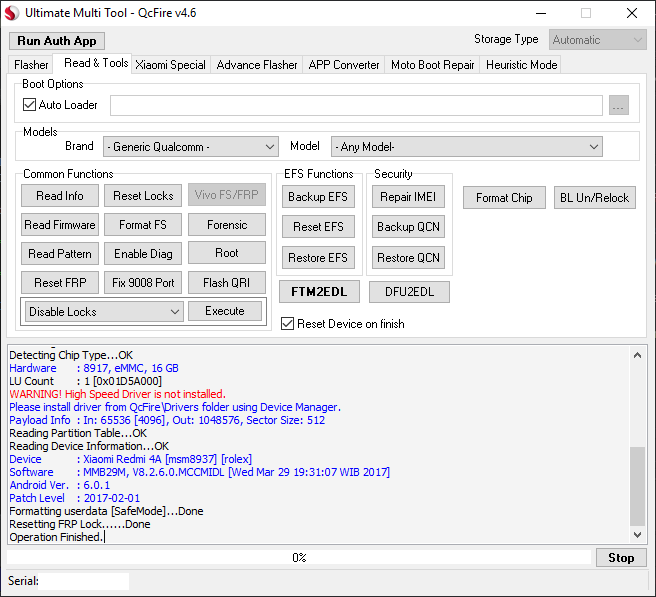Click the Format FS button
This screenshot has width=656, height=597.
click(143, 225)
